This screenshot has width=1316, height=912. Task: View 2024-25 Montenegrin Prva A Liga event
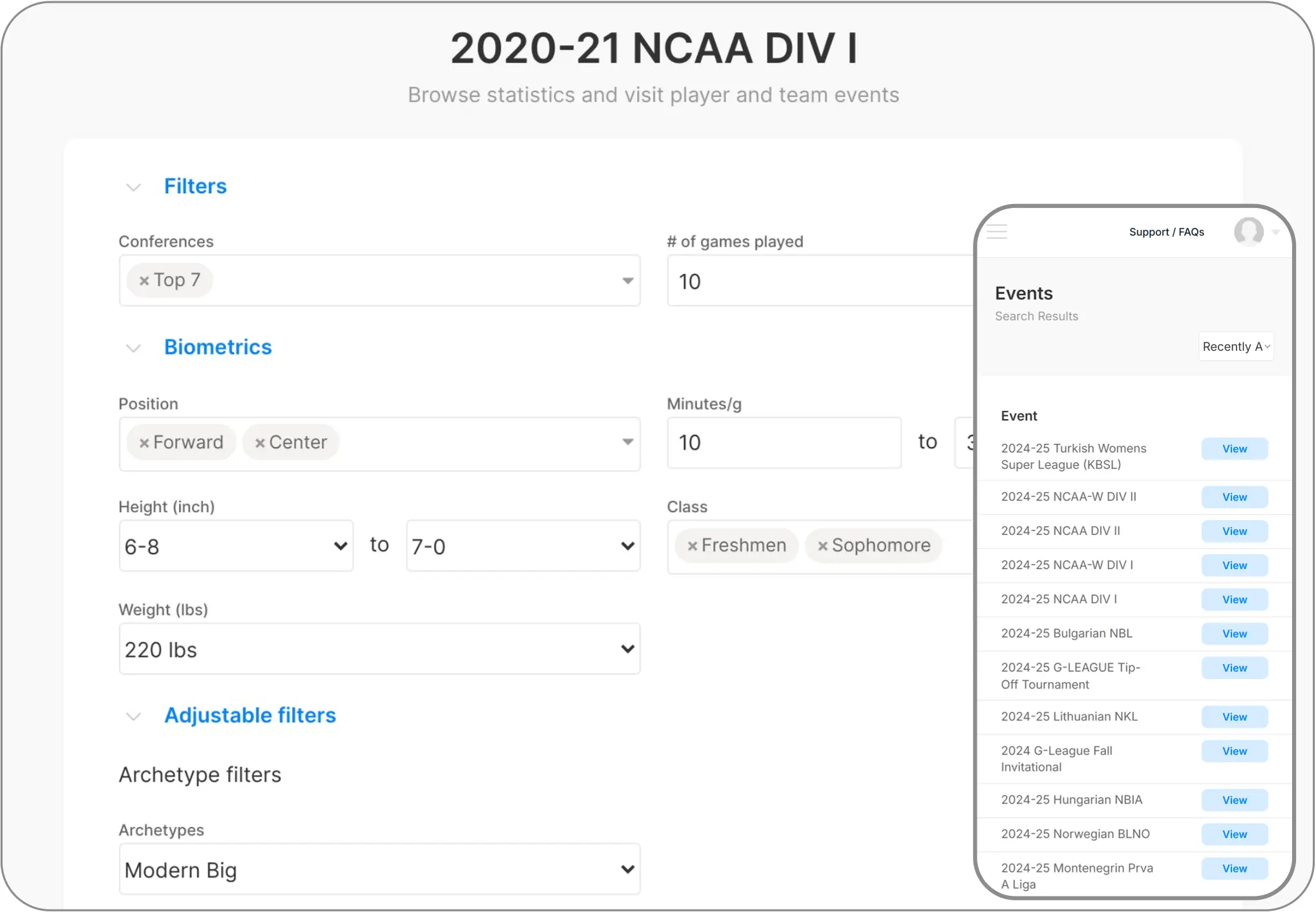pyautogui.click(x=1235, y=869)
